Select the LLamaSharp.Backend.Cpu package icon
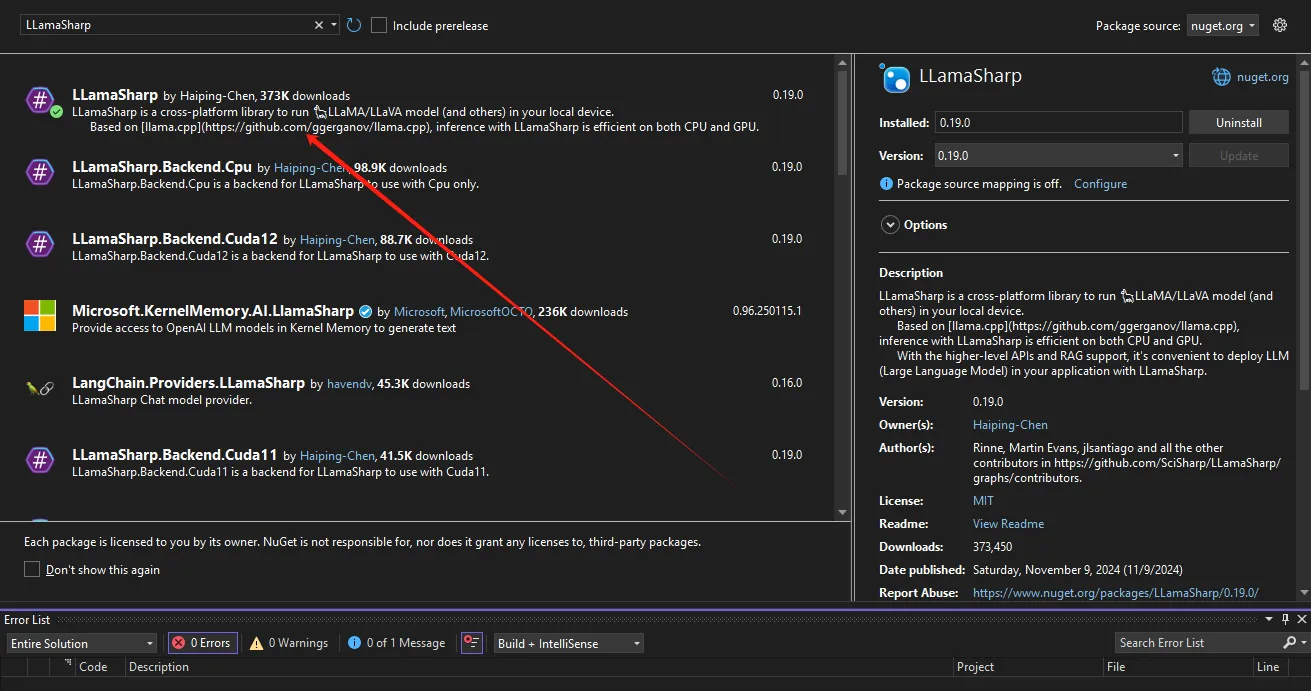 point(40,172)
